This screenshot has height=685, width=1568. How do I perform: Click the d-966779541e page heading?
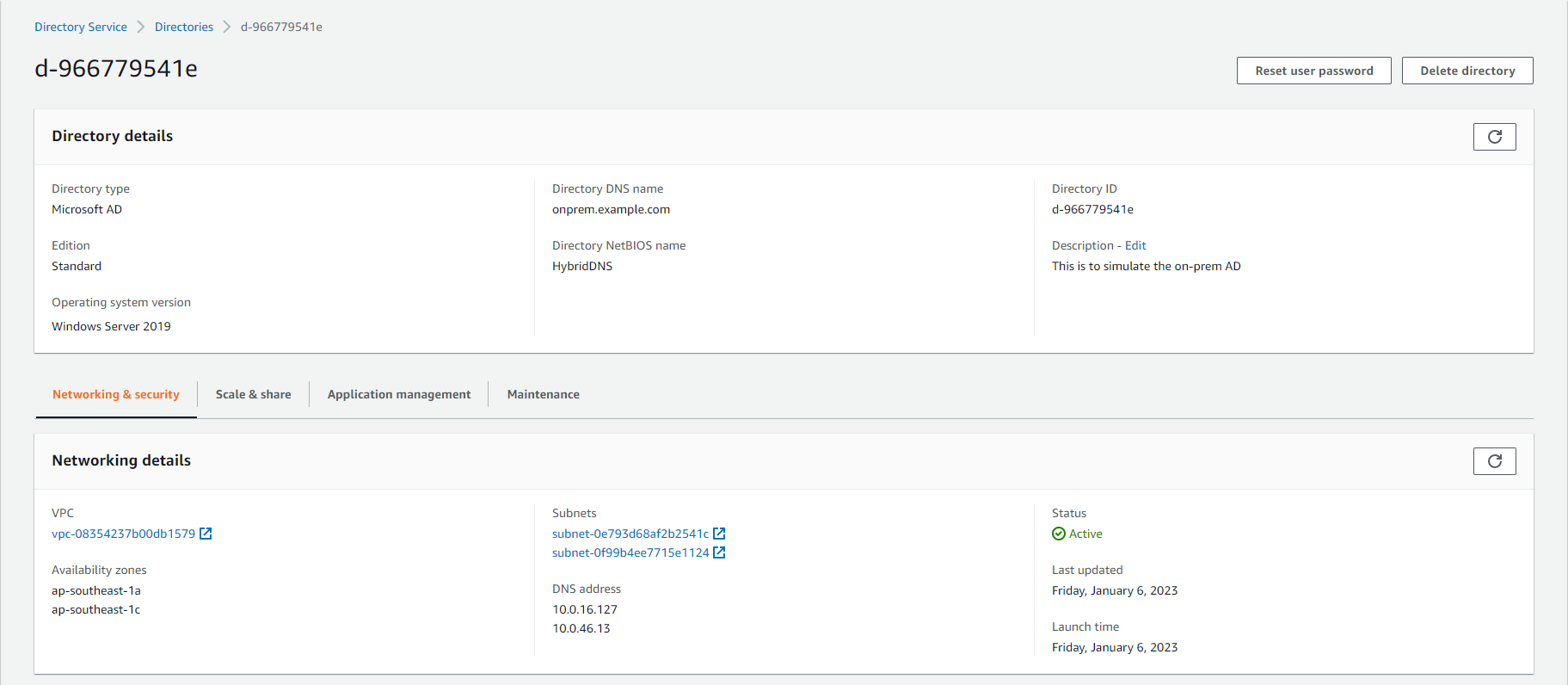116,68
